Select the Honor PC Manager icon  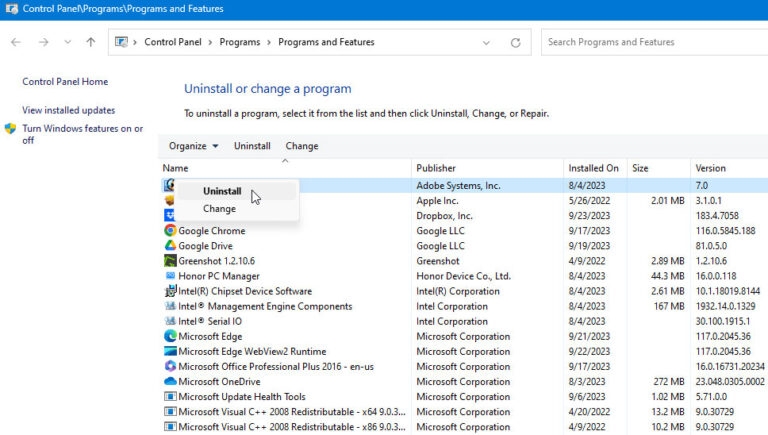pyautogui.click(x=170, y=276)
